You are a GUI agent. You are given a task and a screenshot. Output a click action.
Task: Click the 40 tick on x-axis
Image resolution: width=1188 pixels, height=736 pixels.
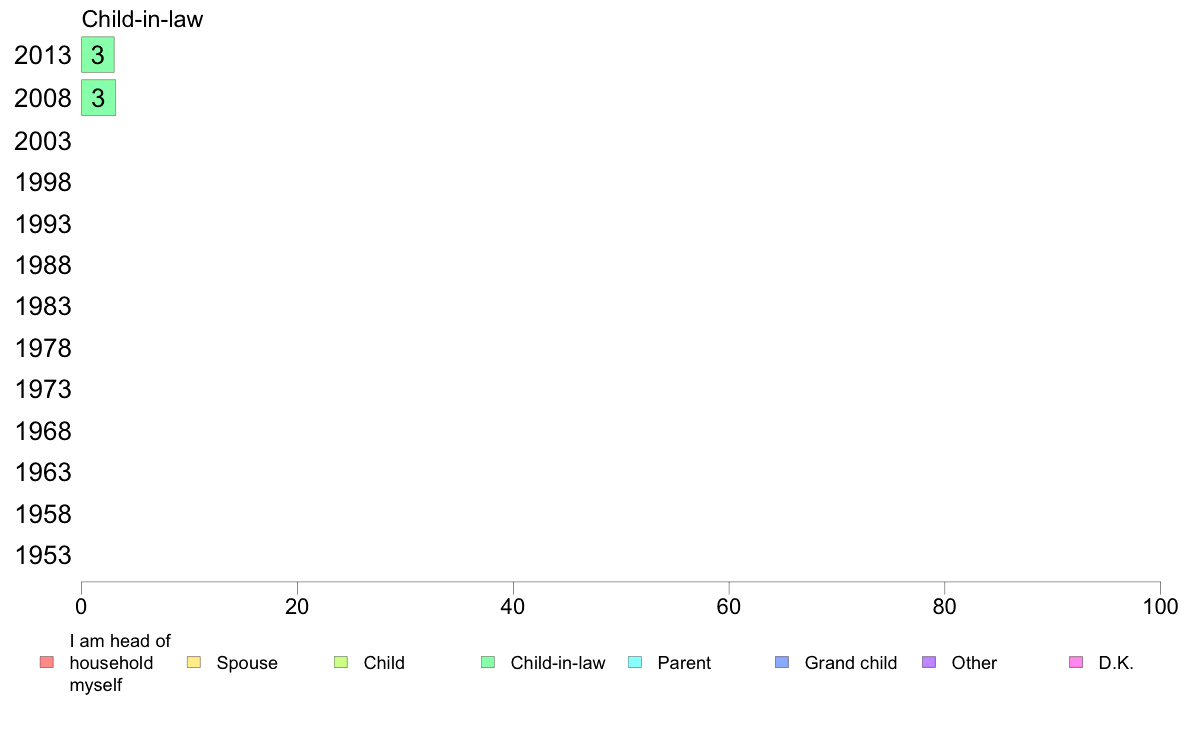(513, 607)
